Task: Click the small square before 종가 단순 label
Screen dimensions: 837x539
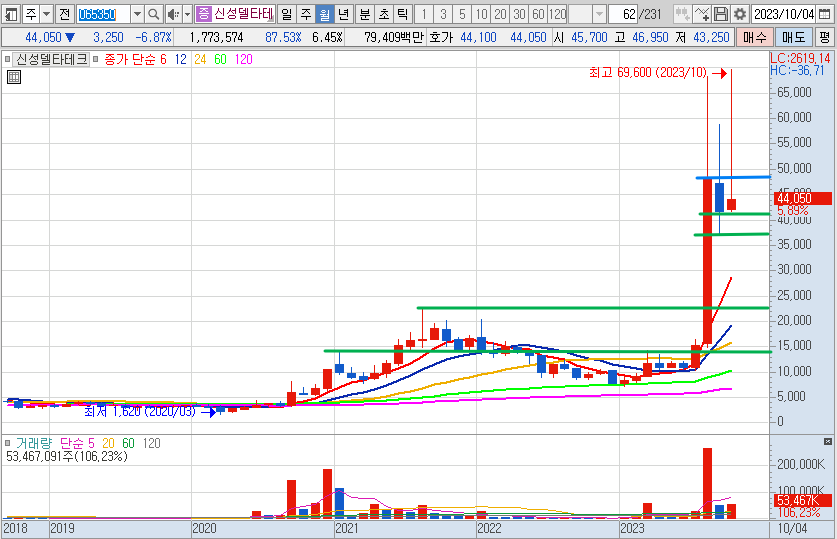Action: pyautogui.click(x=96, y=59)
